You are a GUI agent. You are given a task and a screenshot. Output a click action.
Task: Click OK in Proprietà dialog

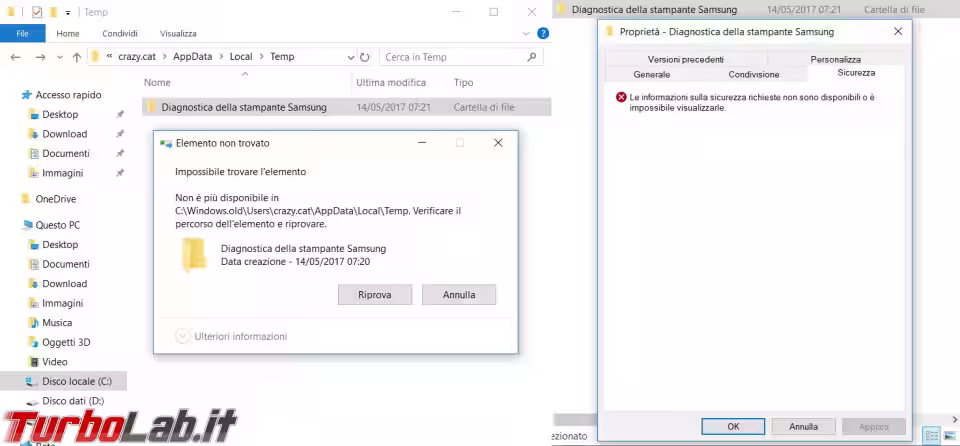pyautogui.click(x=733, y=426)
